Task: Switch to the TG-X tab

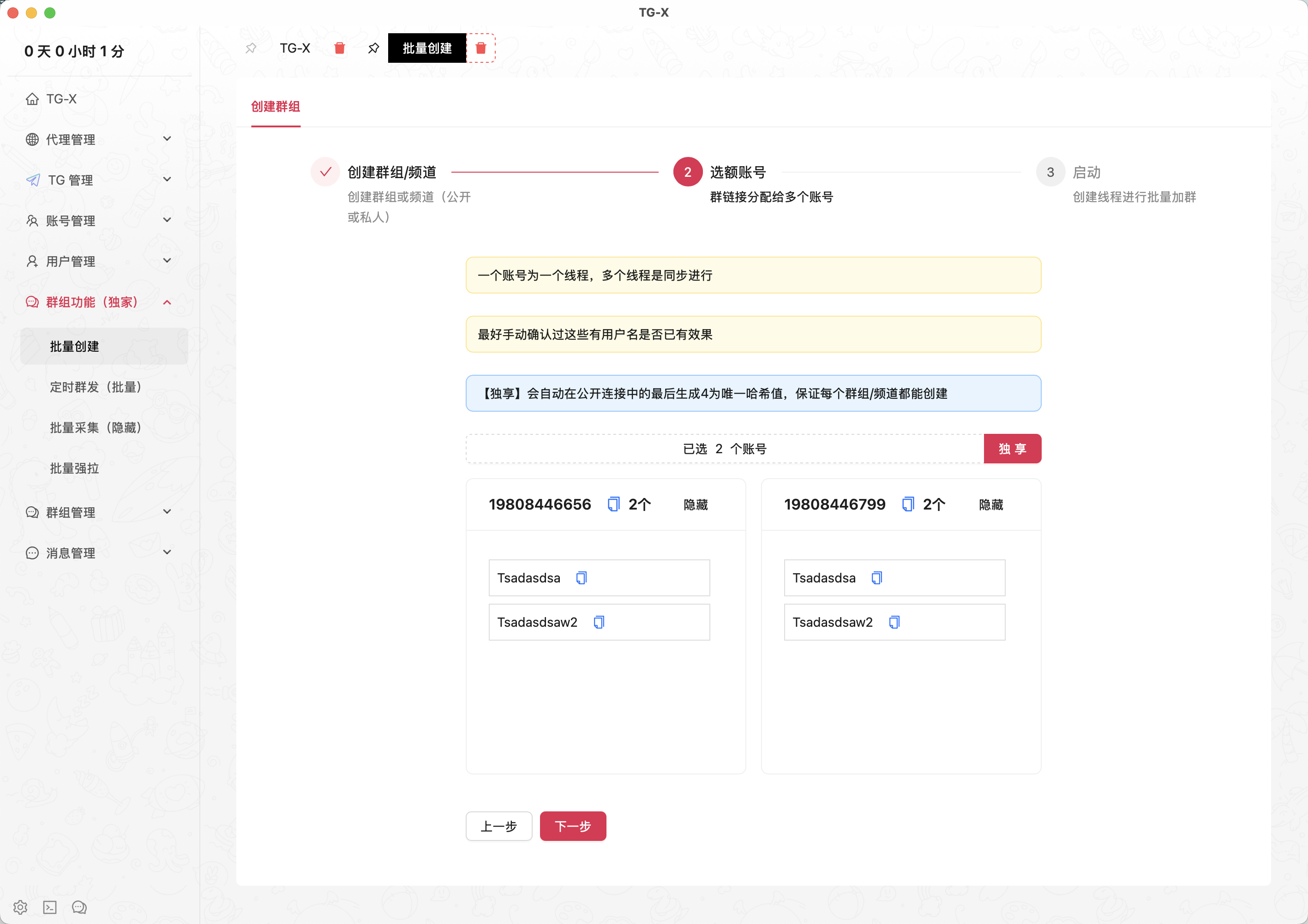Action: pyautogui.click(x=295, y=48)
